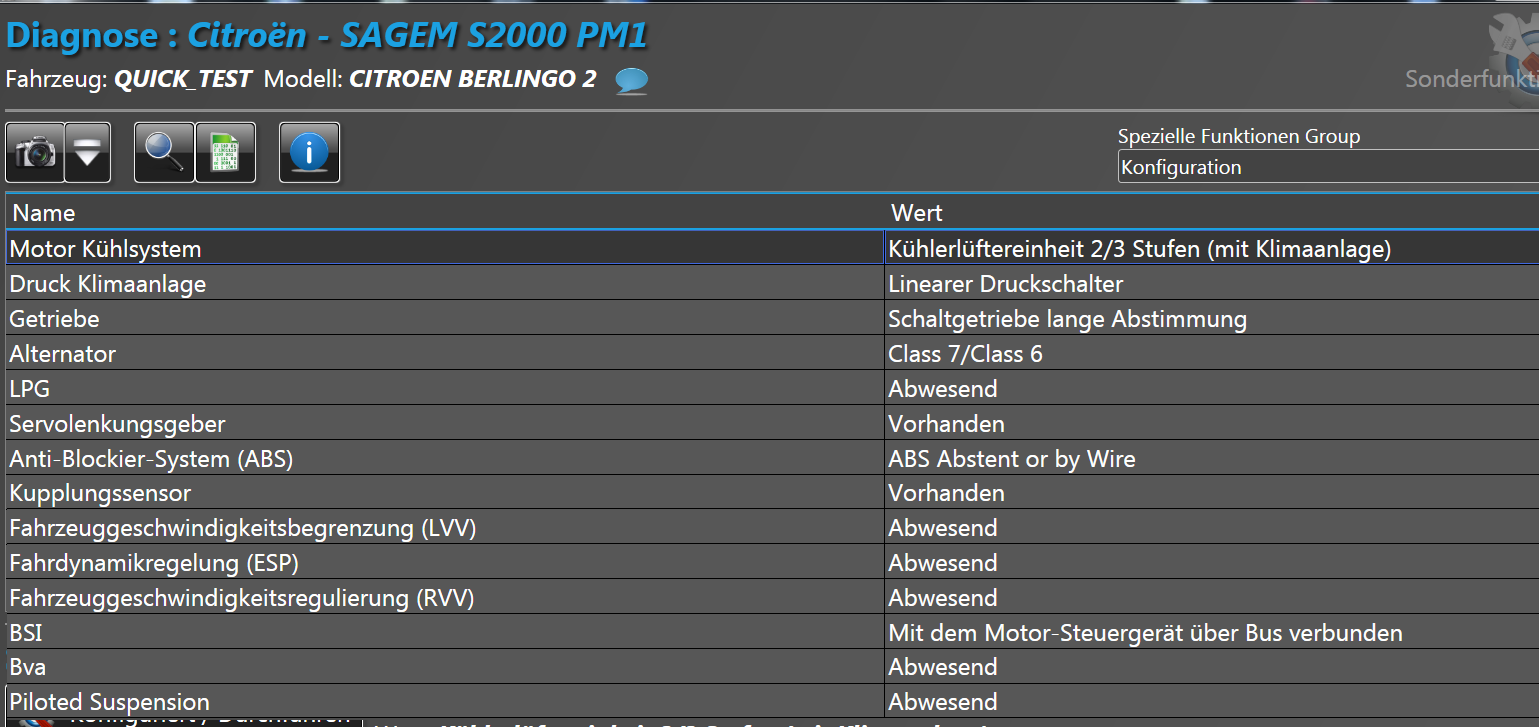Sort by the Name column header
Image resolution: width=1539 pixels, height=727 pixels.
click(44, 212)
